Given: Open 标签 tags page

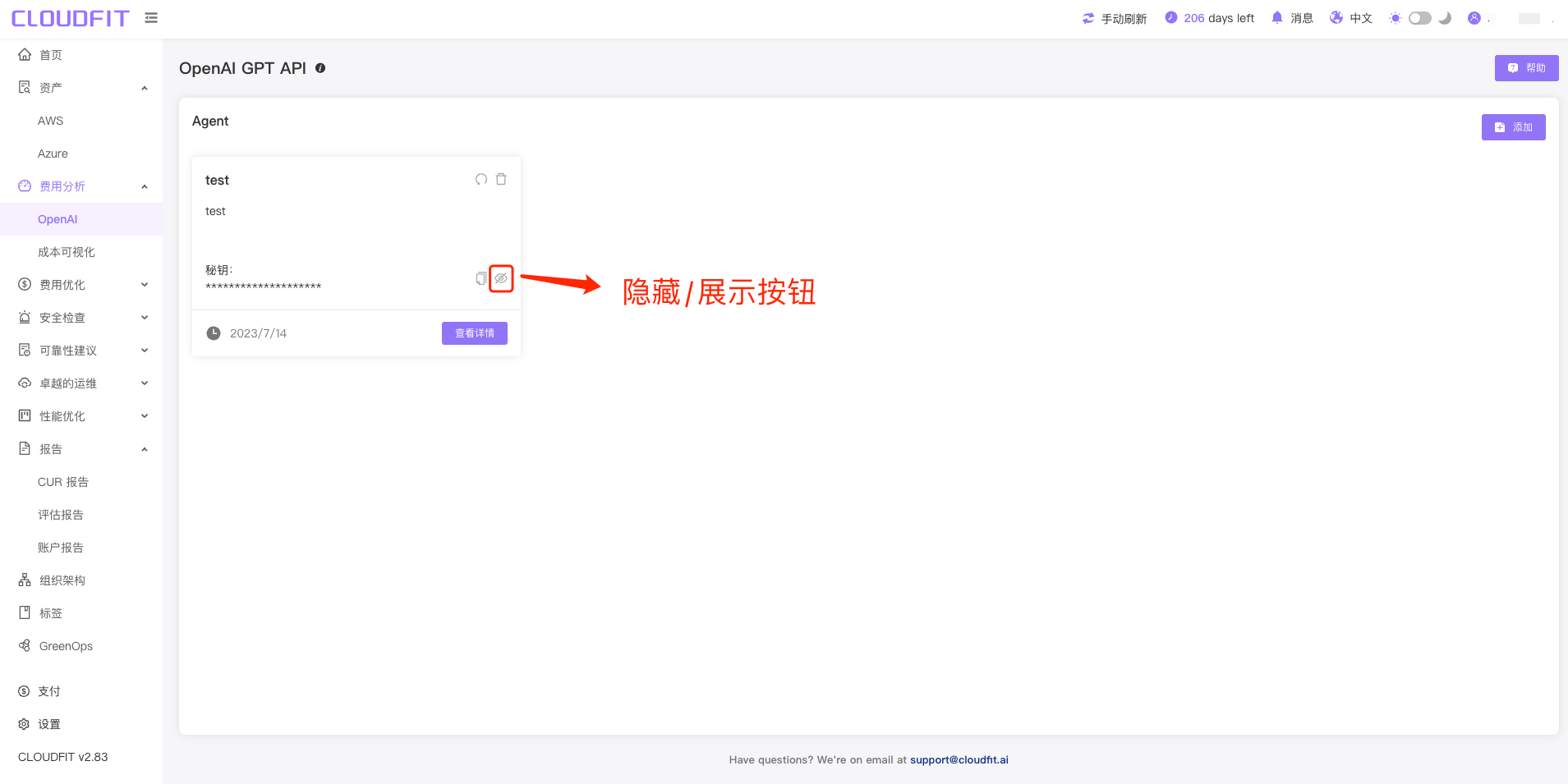Looking at the screenshot, I should tap(81, 613).
